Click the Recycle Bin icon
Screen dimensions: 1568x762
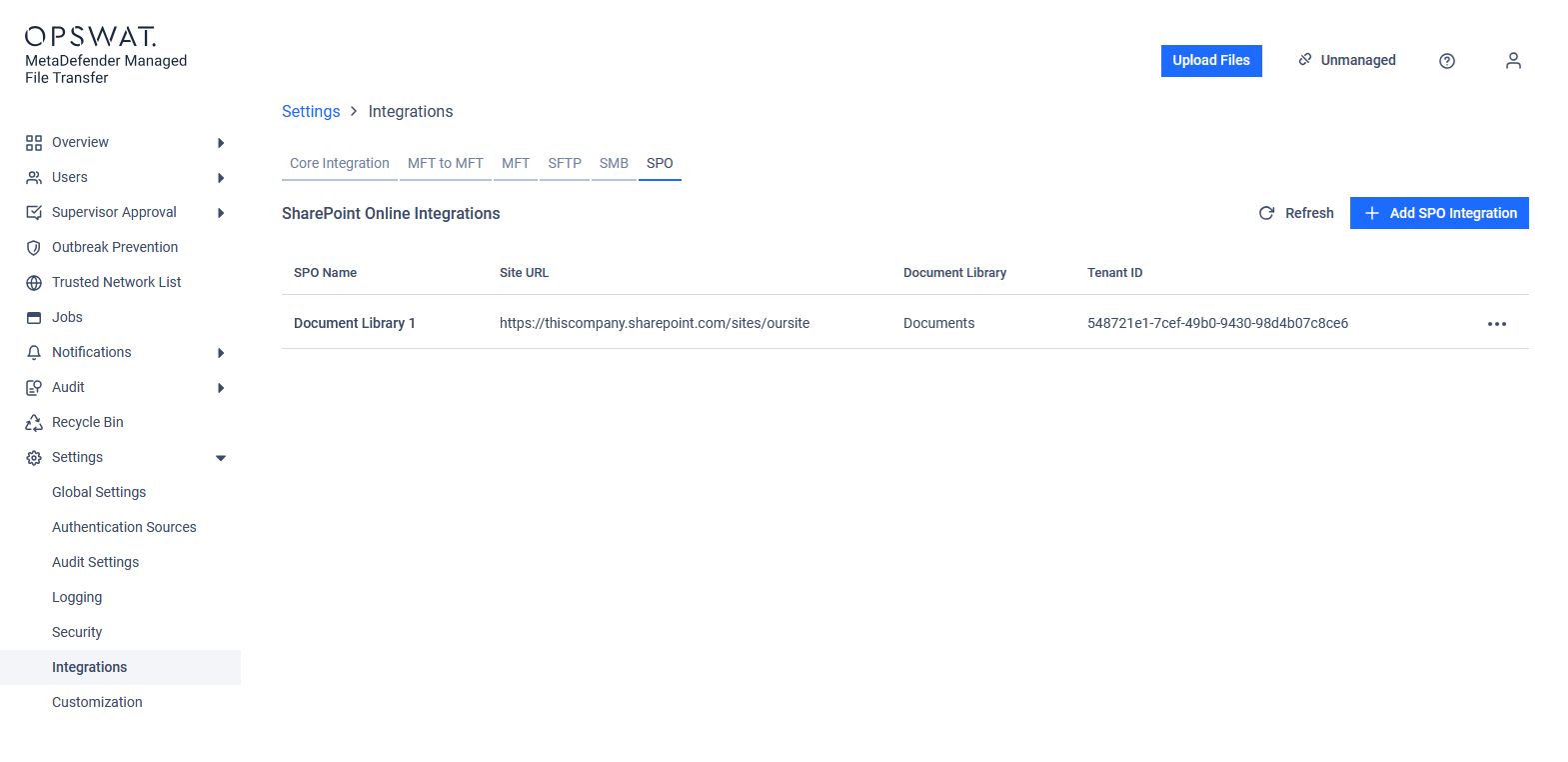point(34,423)
